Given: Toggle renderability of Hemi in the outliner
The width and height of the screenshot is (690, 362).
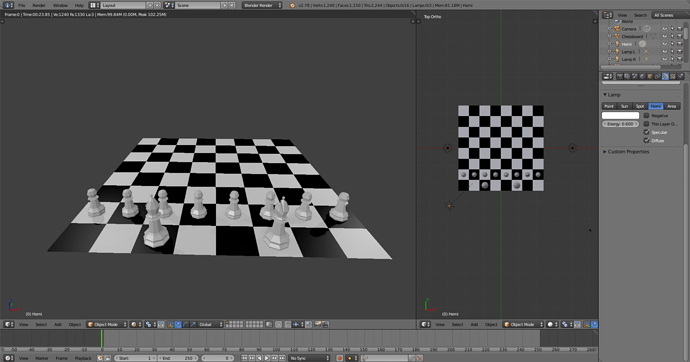Looking at the screenshot, I should click(x=680, y=44).
